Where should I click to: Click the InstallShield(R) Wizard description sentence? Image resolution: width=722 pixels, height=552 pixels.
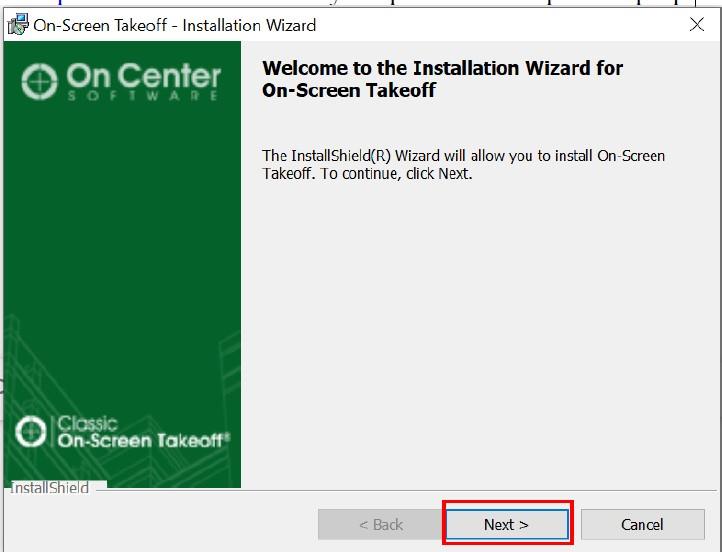pyautogui.click(x=463, y=156)
